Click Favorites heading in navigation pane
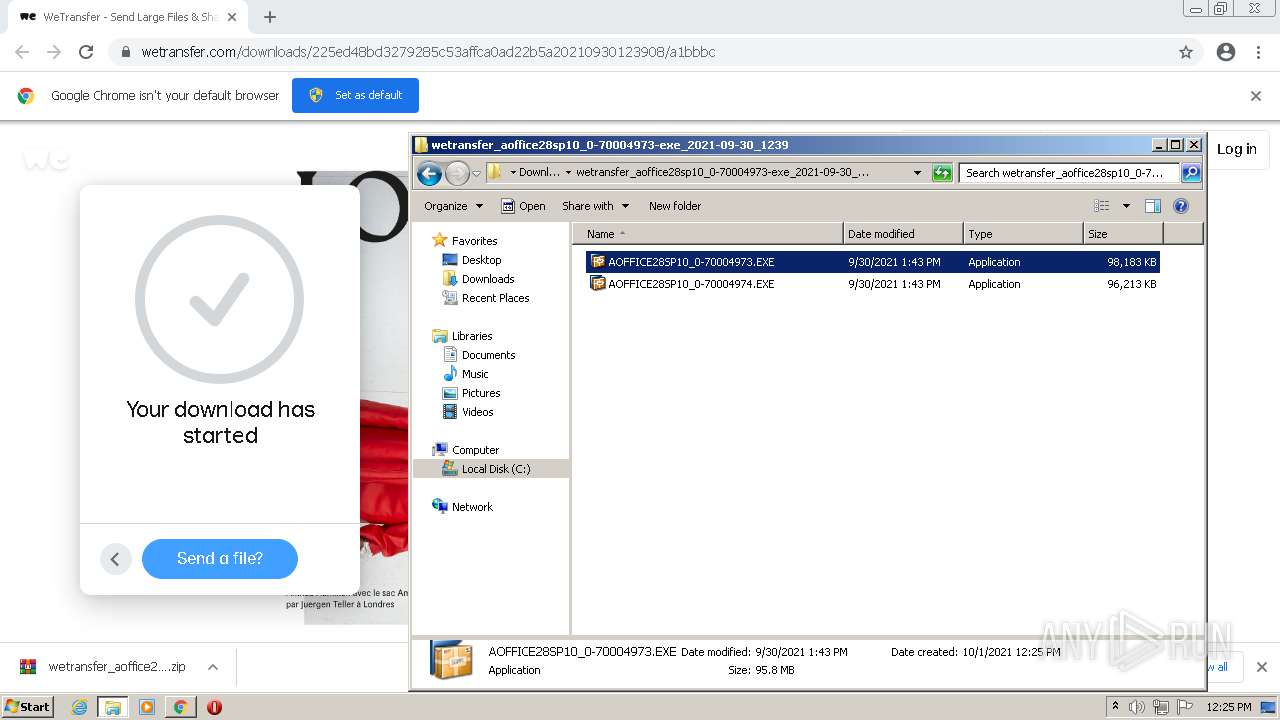Image resolution: width=1280 pixels, height=720 pixels. (x=474, y=241)
